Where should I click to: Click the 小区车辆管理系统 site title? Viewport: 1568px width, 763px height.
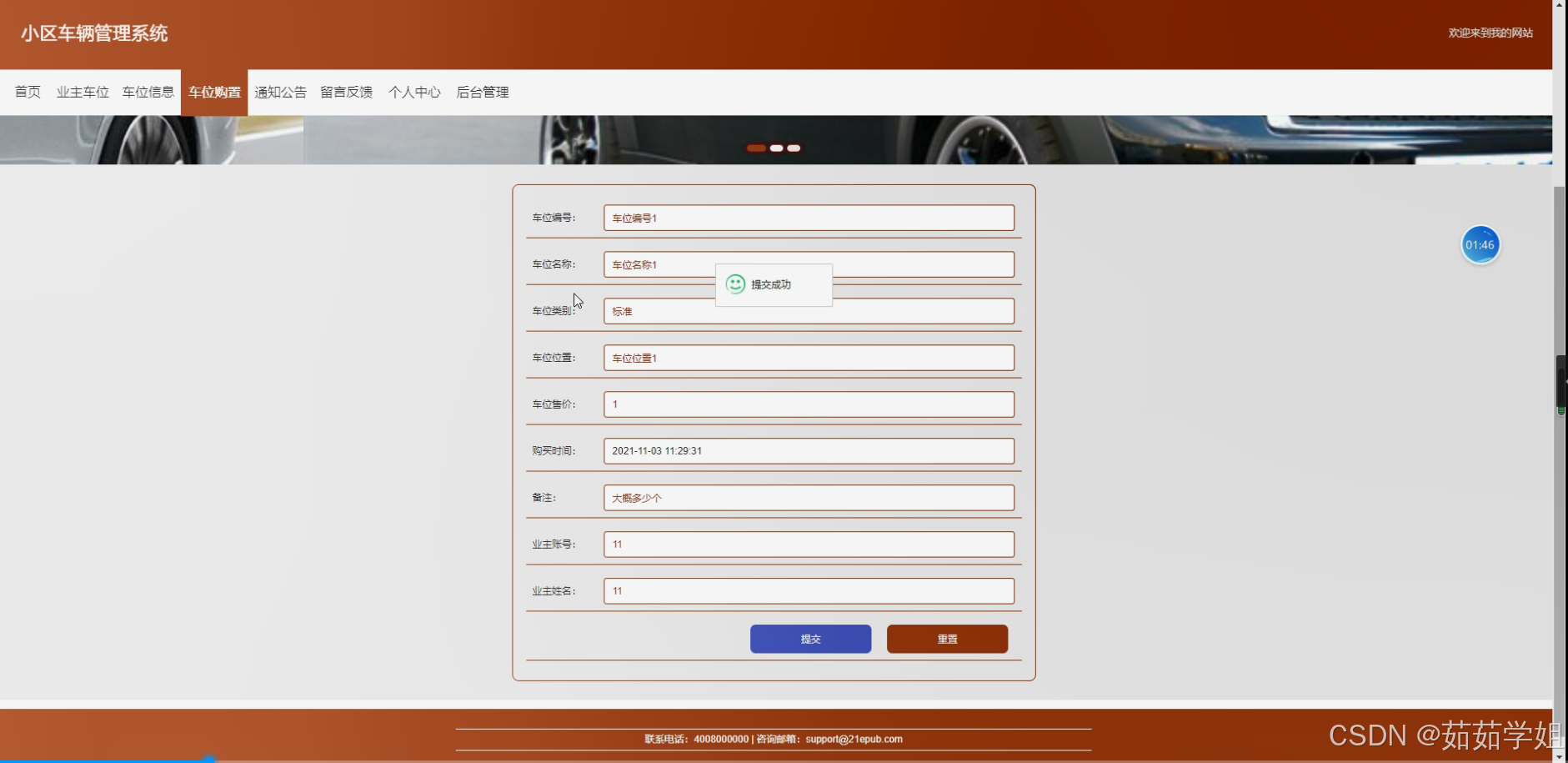click(93, 33)
